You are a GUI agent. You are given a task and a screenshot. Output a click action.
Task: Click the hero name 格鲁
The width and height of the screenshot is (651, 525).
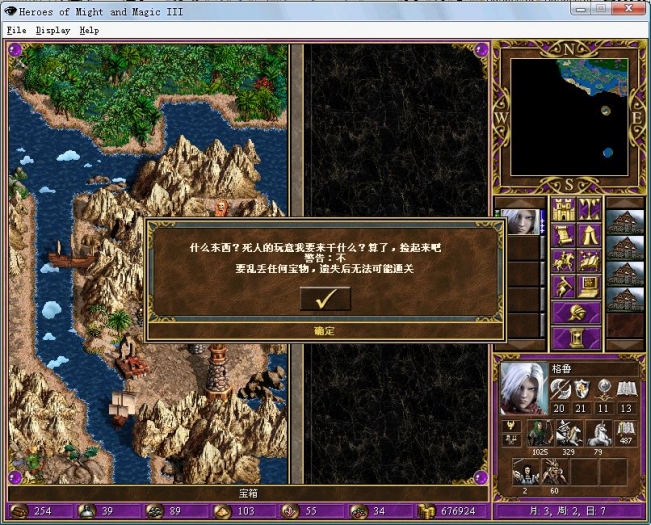click(561, 368)
